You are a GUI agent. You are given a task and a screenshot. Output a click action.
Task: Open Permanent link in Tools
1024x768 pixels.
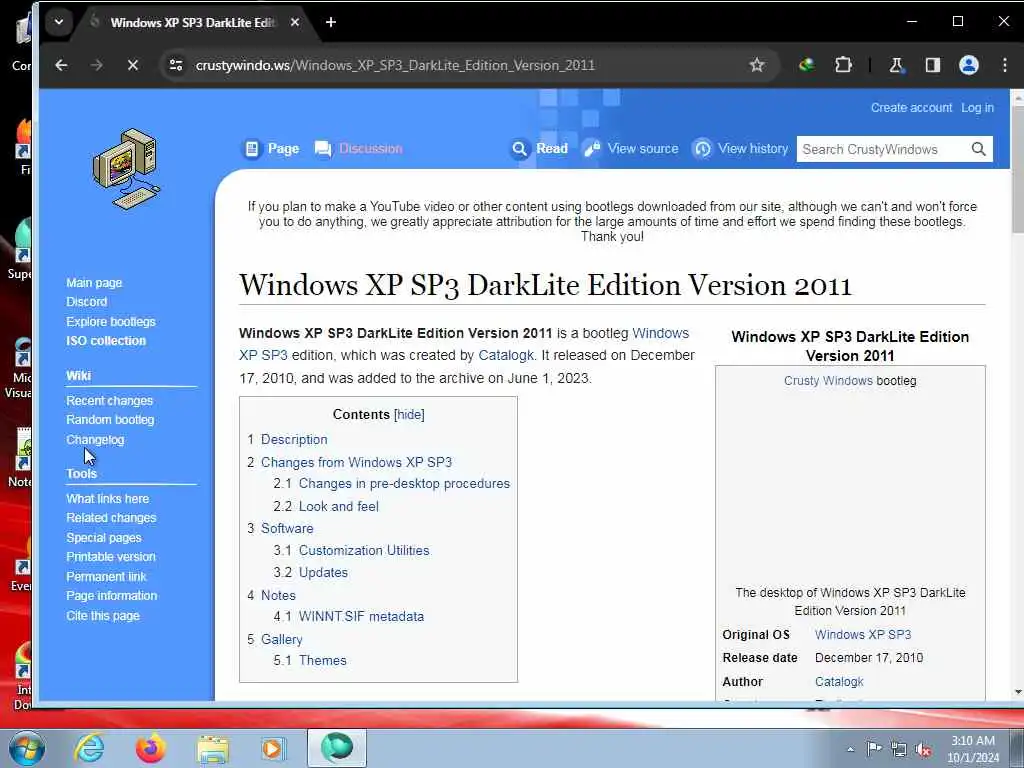pyautogui.click(x=106, y=577)
